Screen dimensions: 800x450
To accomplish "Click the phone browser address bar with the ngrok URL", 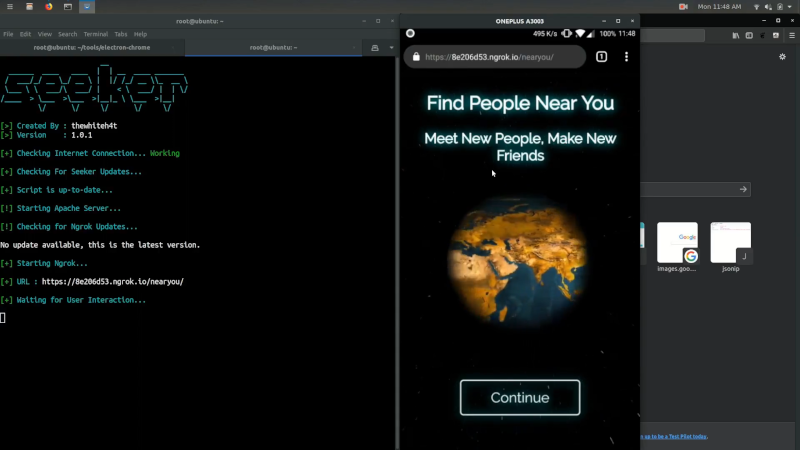I will [x=494, y=57].
